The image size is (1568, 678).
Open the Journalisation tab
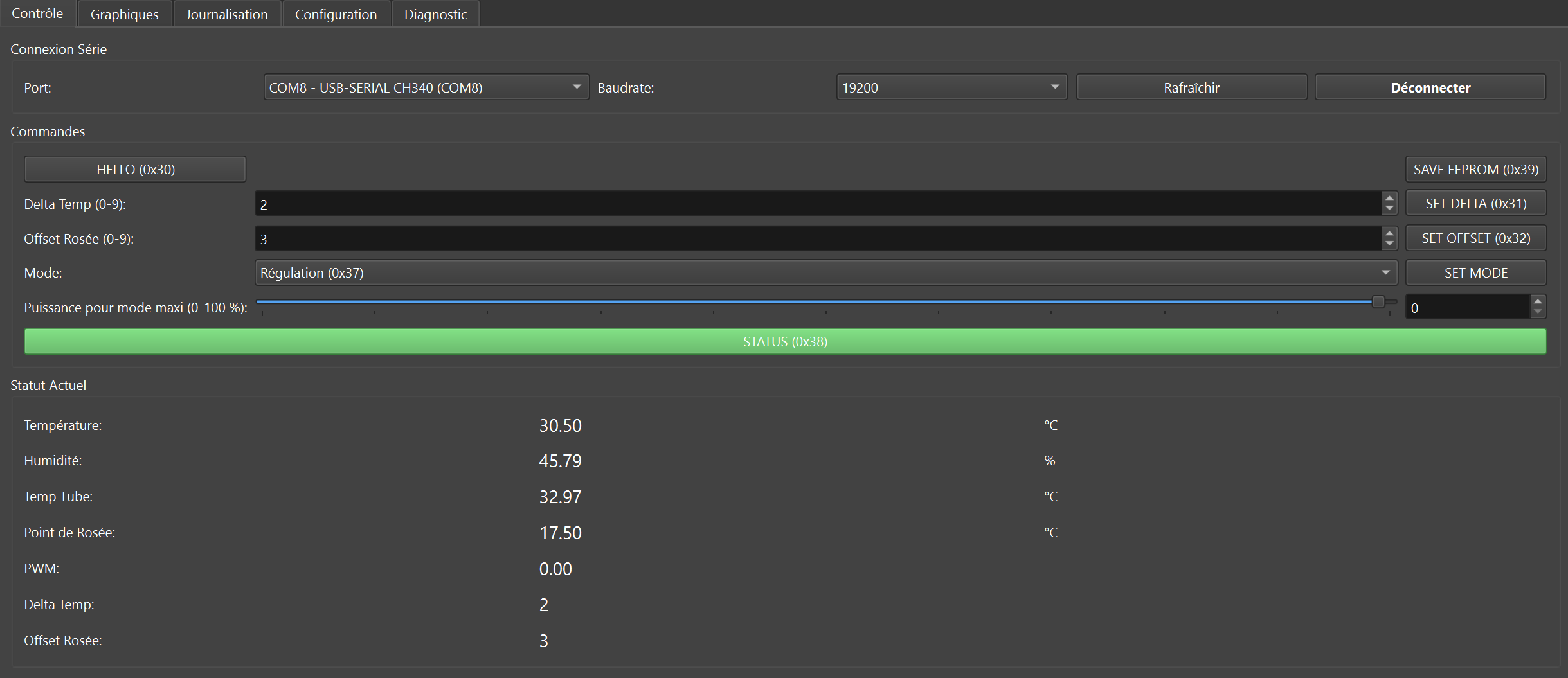(x=226, y=14)
